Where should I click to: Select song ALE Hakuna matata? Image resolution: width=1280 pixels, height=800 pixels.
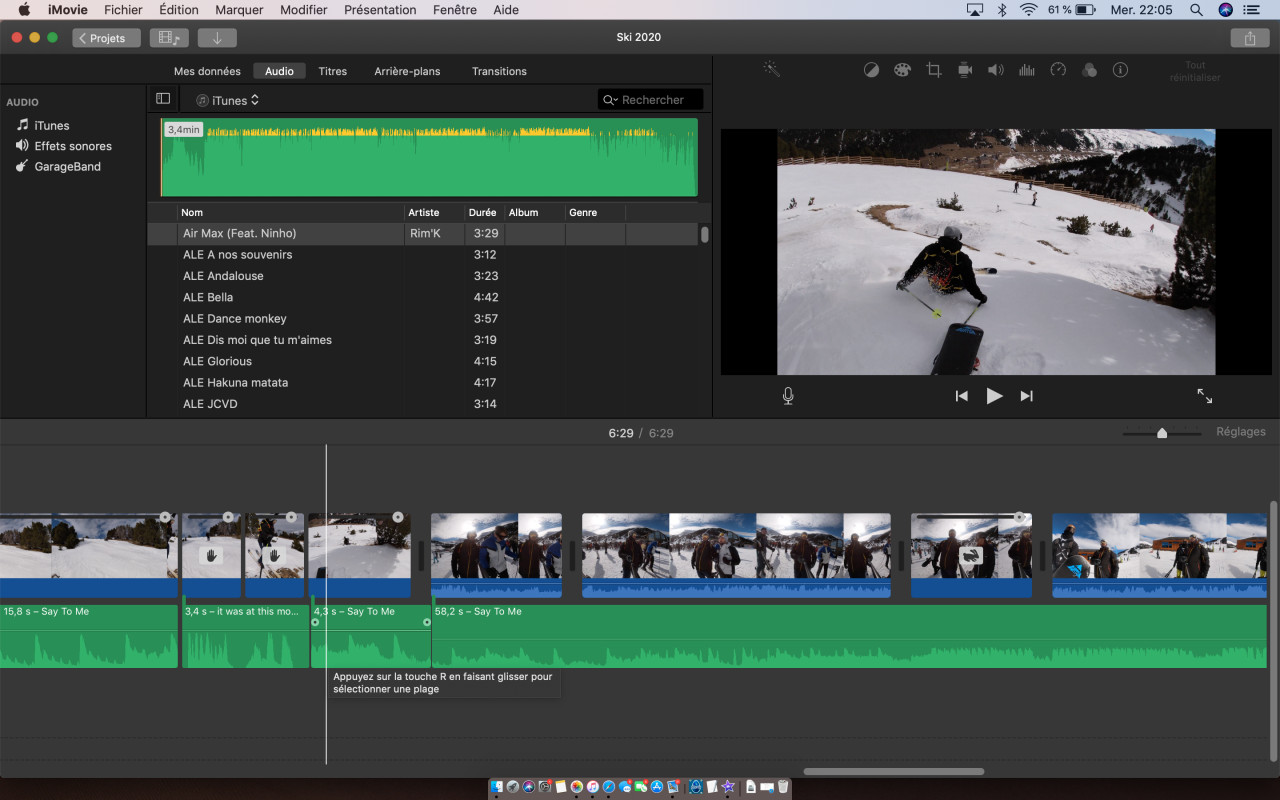click(423, 382)
